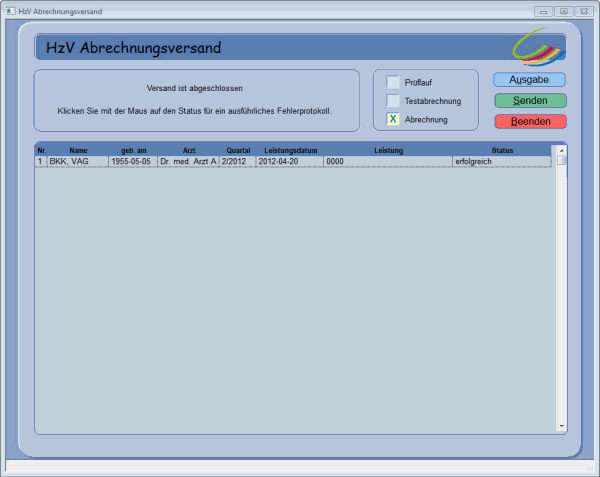Minimize the HzV Abrechnungsversand window

(x=543, y=10)
